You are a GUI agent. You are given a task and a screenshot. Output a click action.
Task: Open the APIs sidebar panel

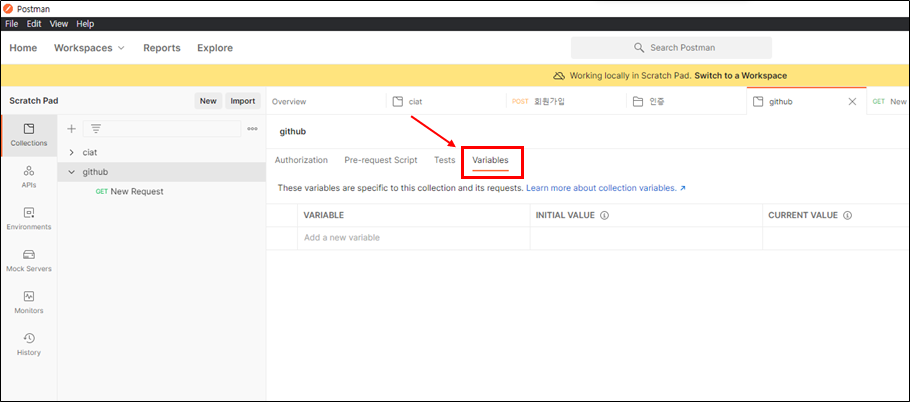(29, 177)
